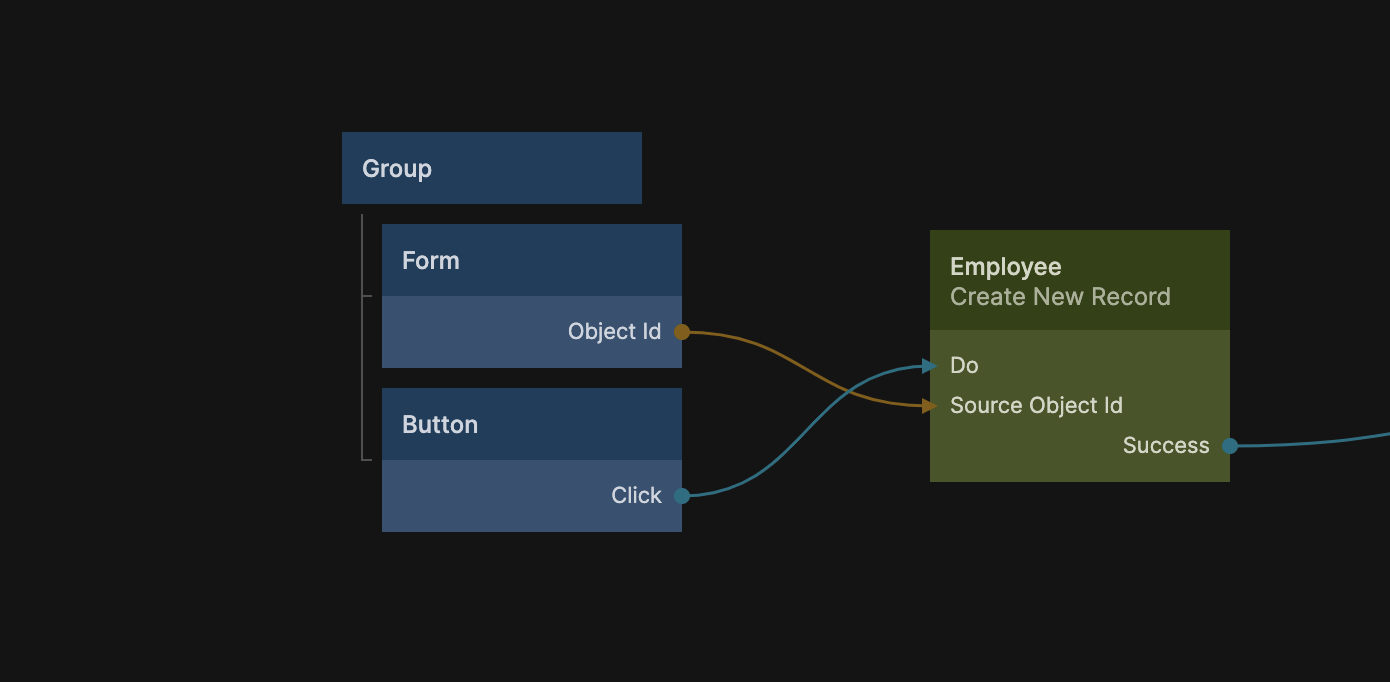Screen dimensions: 1390x682
Task: Select the Group node
Action: pos(491,168)
